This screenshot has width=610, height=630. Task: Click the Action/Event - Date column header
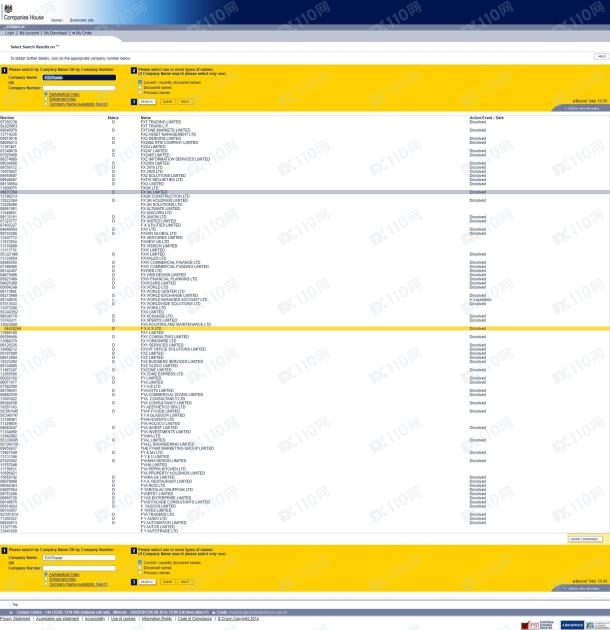(x=486, y=118)
